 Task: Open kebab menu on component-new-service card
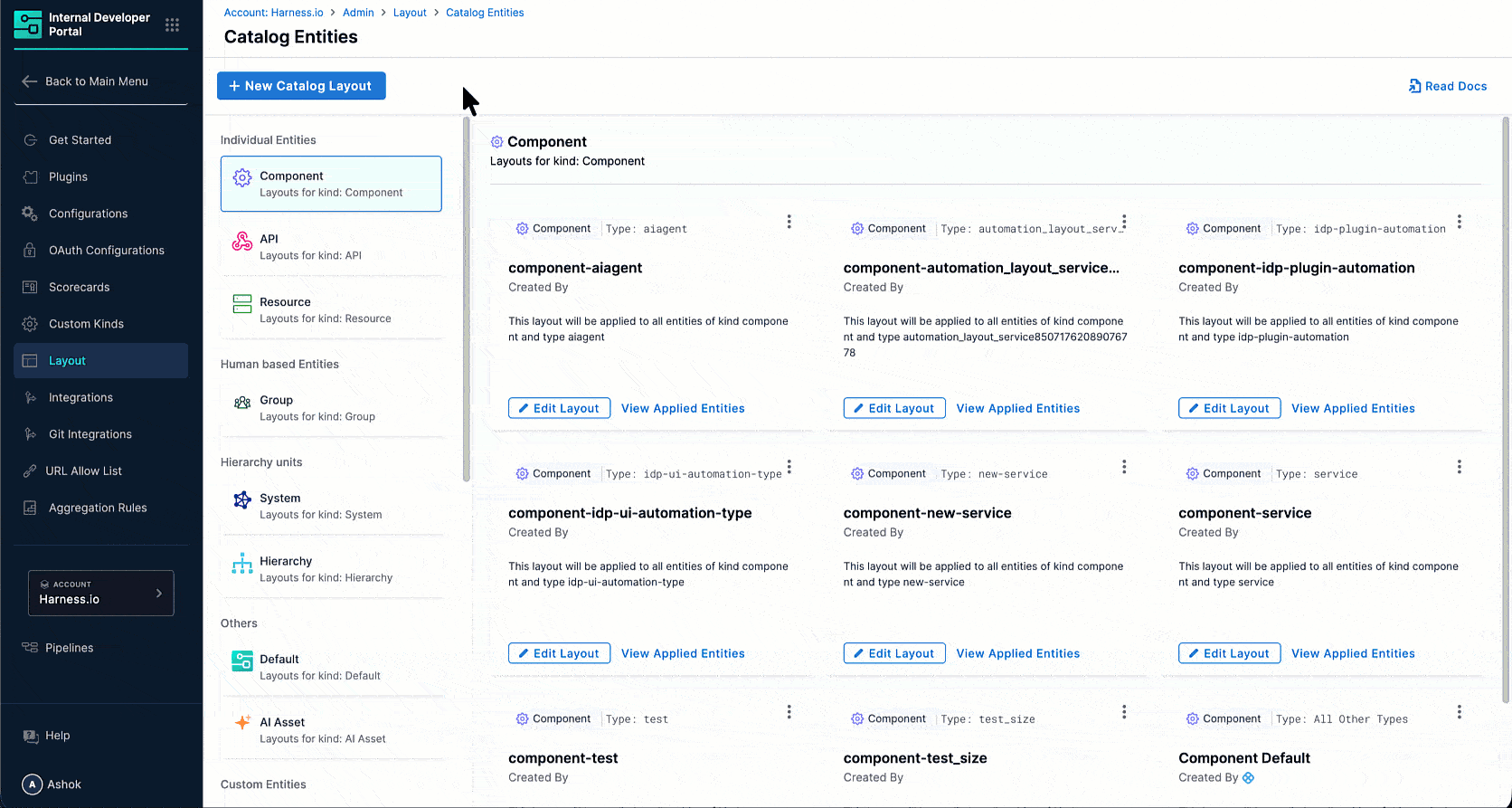1123,467
